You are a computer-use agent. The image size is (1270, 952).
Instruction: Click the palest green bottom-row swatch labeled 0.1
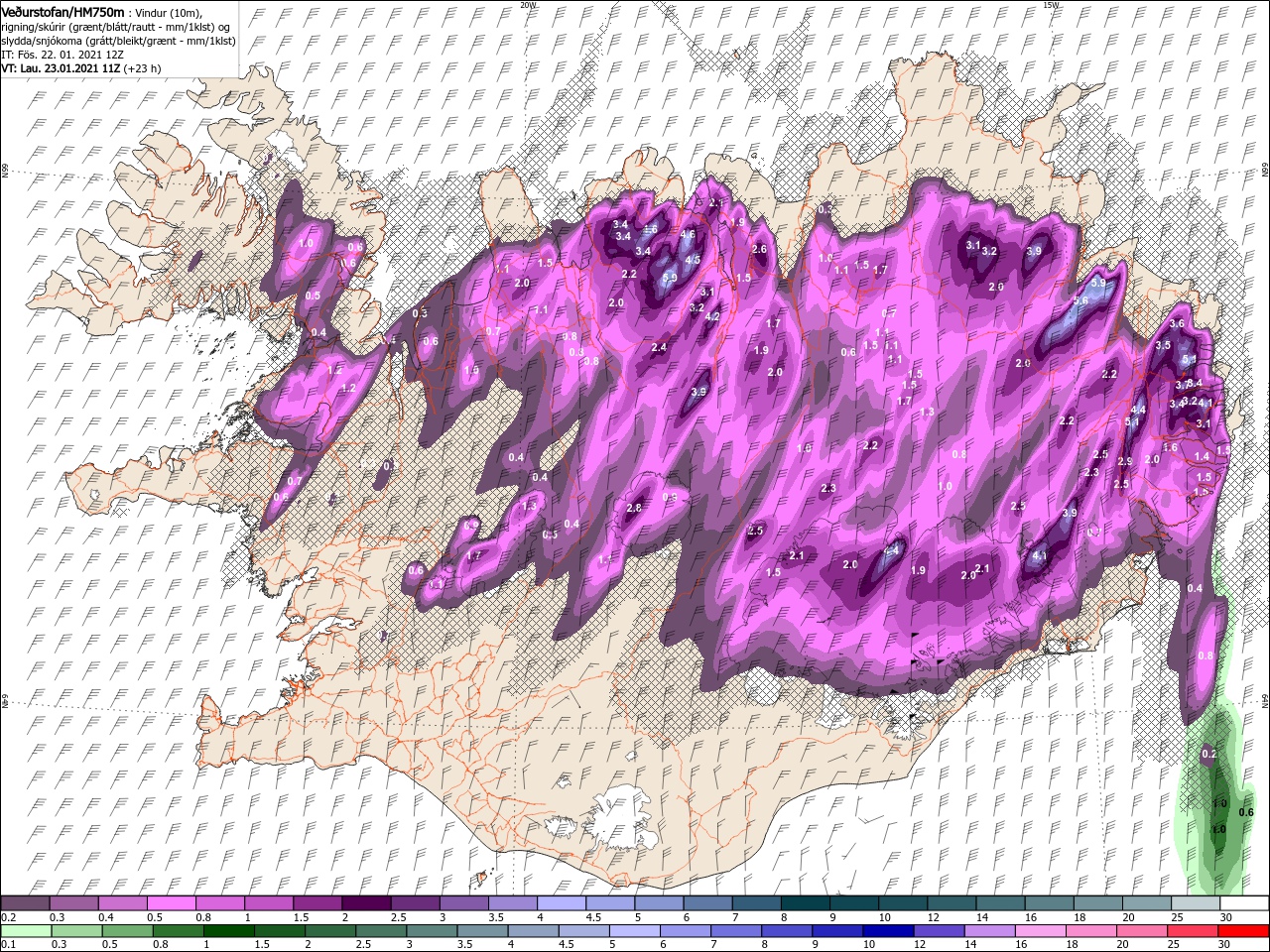pyautogui.click(x=26, y=931)
